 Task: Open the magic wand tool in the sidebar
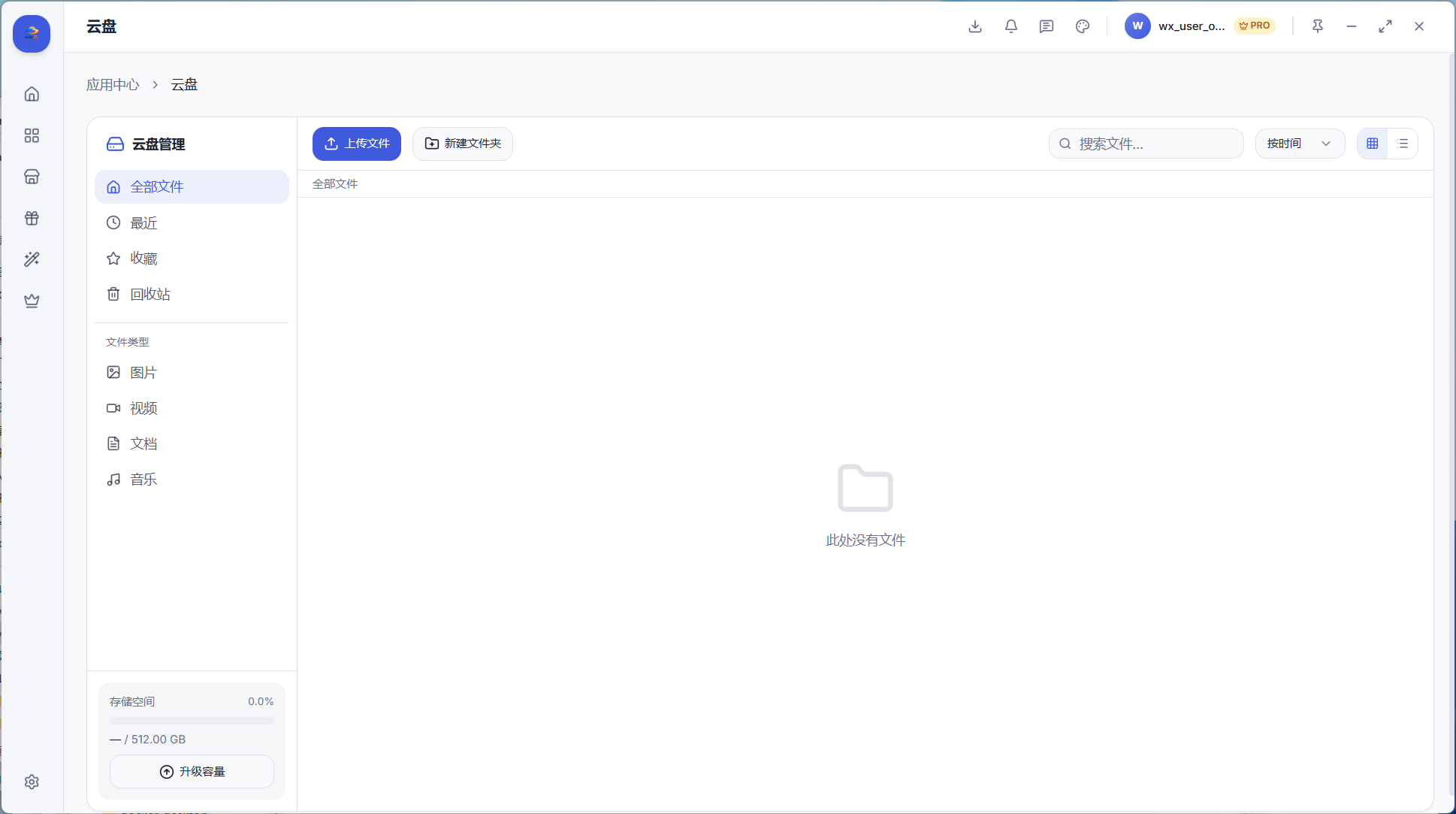click(32, 259)
